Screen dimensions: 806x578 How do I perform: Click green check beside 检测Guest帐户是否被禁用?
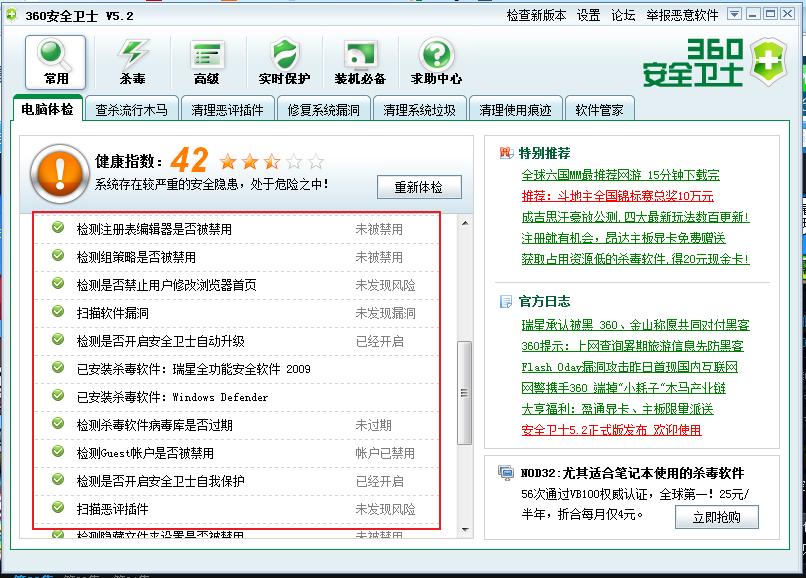point(58,452)
